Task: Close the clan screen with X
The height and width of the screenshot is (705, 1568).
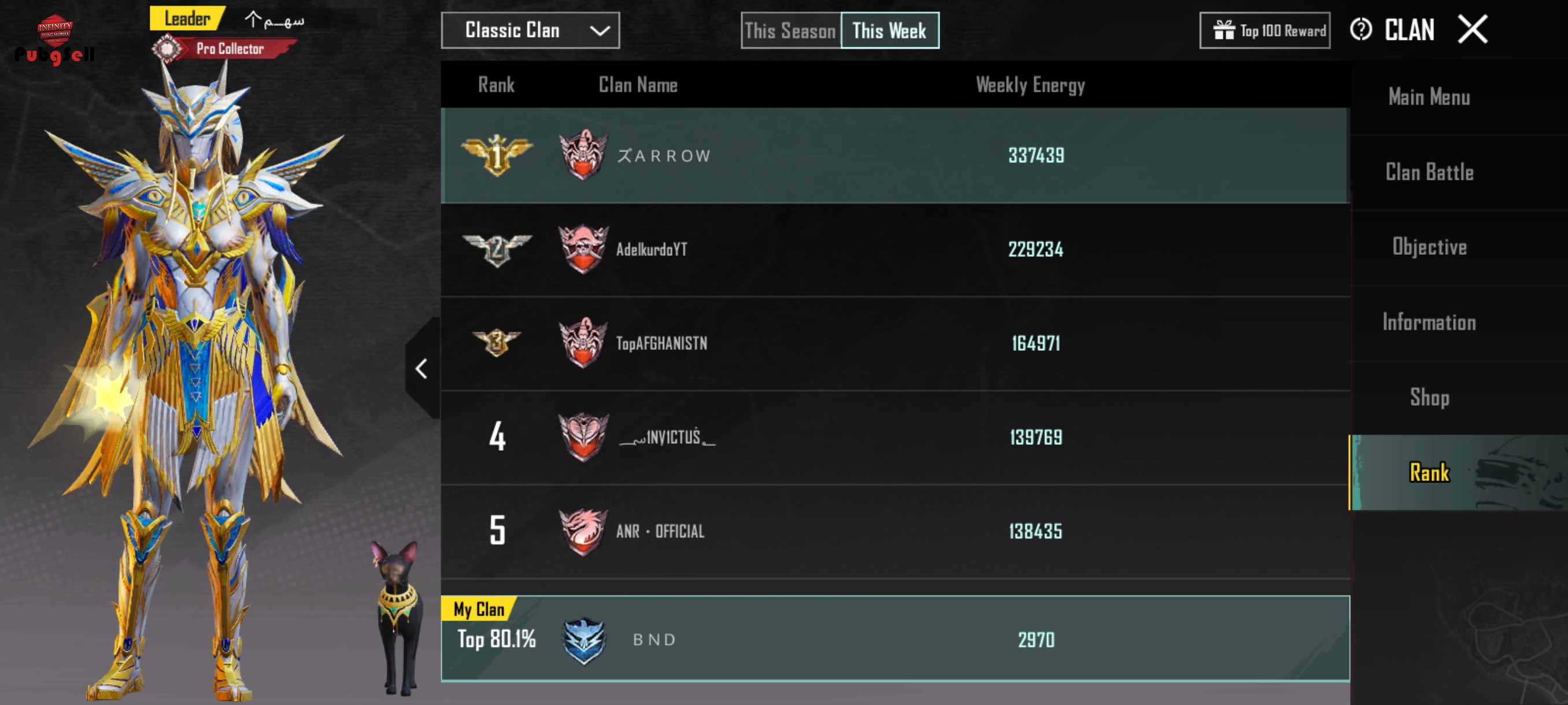Action: (1473, 29)
